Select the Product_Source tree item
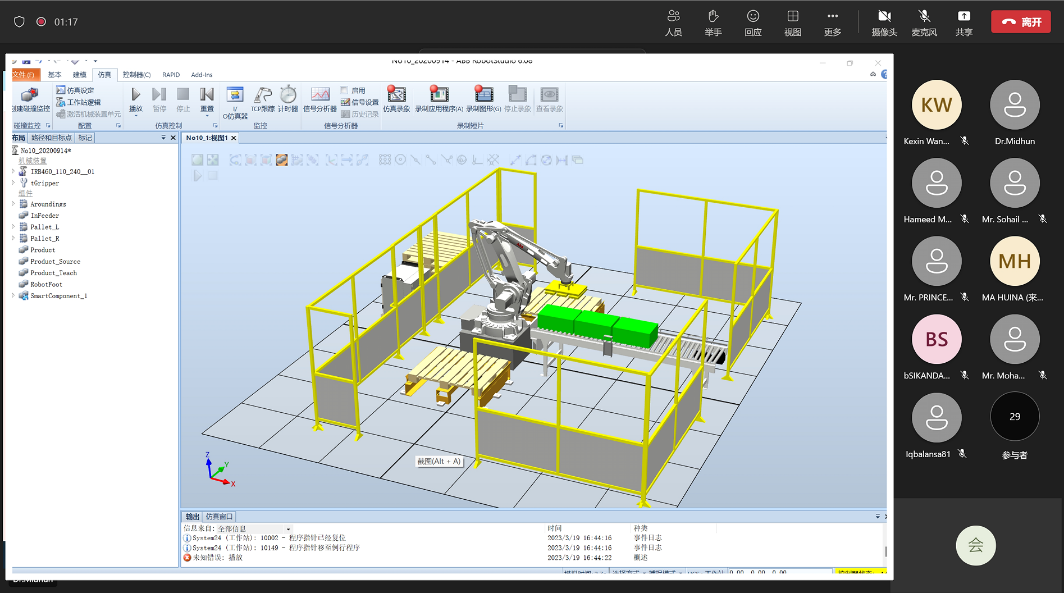The width and height of the screenshot is (1064, 593). click(55, 261)
